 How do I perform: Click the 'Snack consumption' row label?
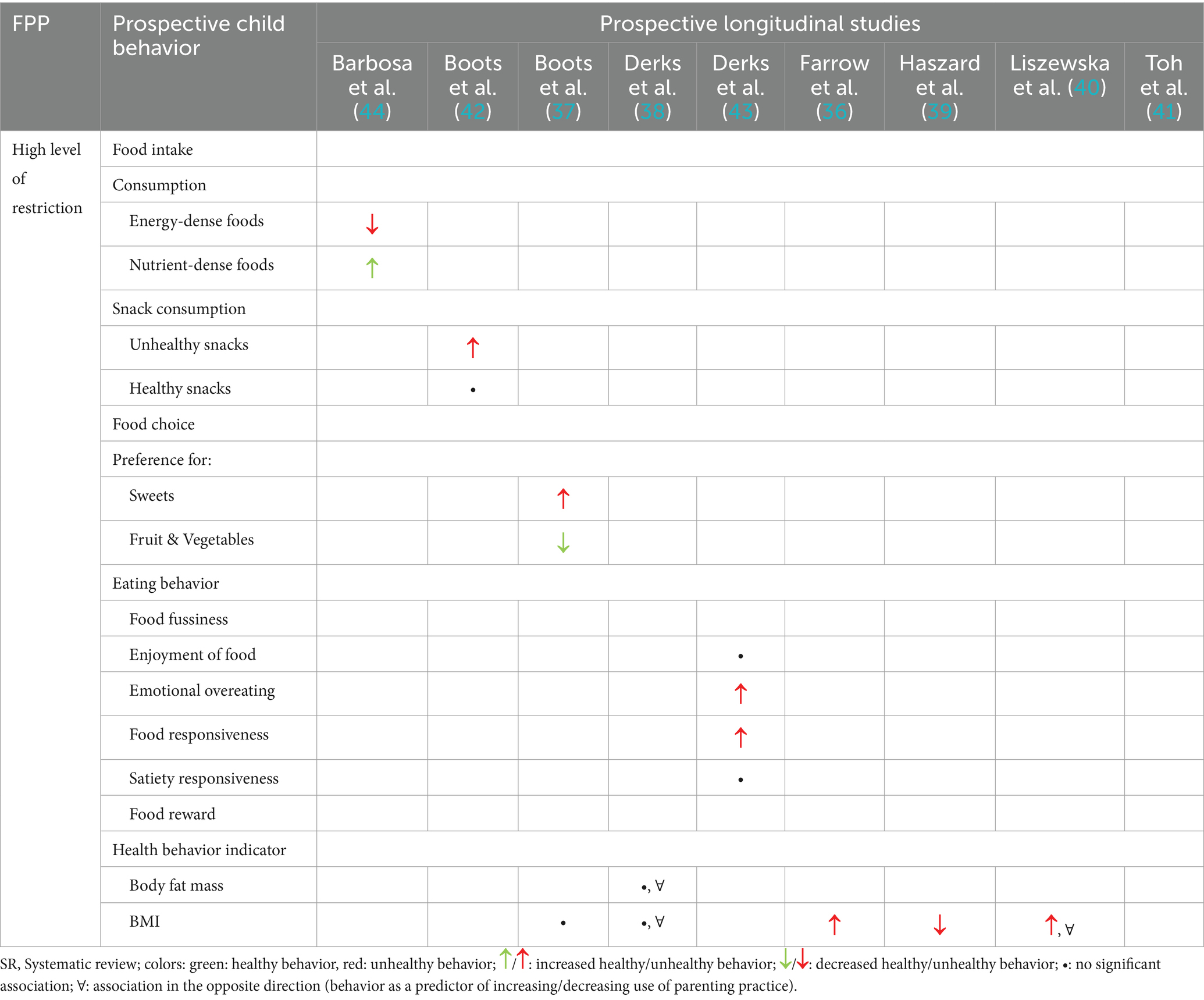coord(179,309)
